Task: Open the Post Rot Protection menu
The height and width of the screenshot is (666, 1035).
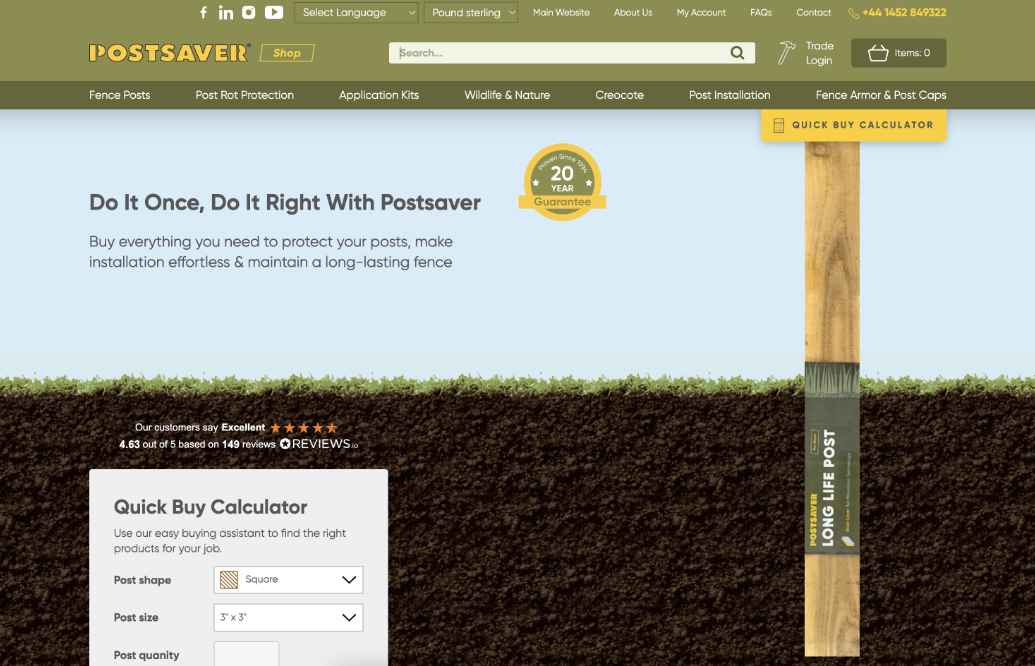Action: click(x=244, y=95)
